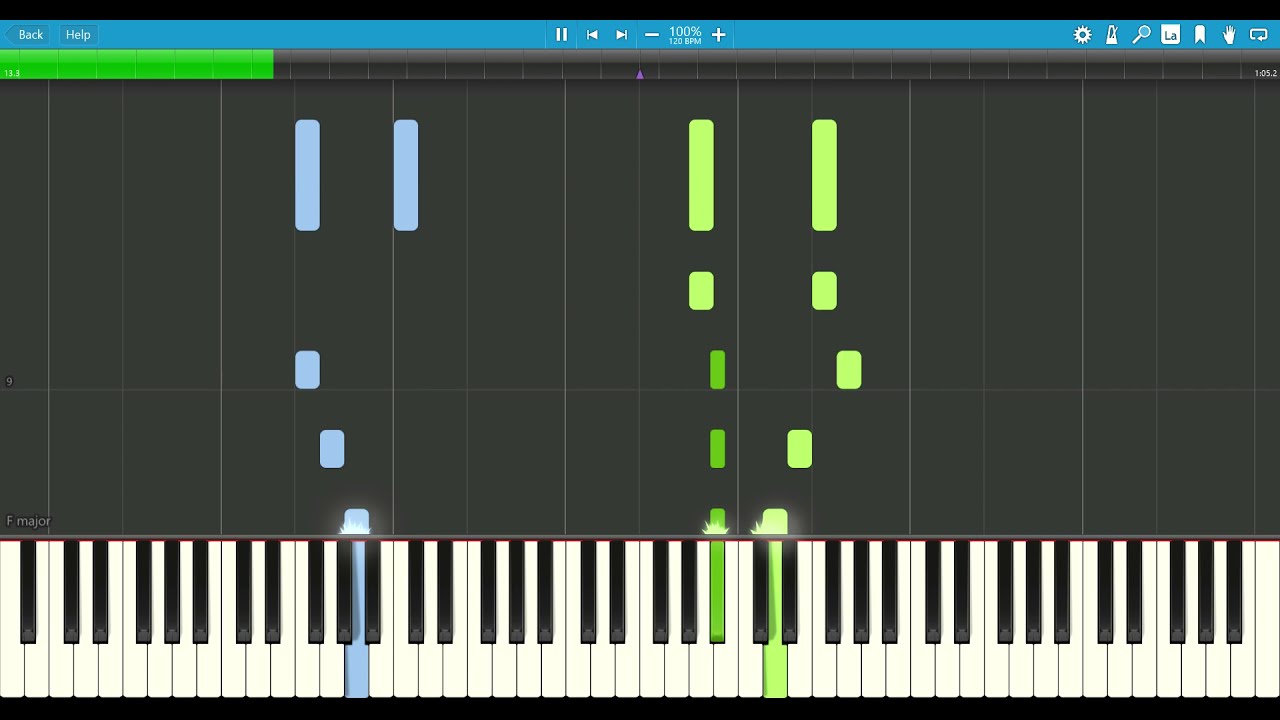Viewport: 1280px width, 720px height.
Task: Increase playback speed with the plus button
Action: click(x=718, y=34)
